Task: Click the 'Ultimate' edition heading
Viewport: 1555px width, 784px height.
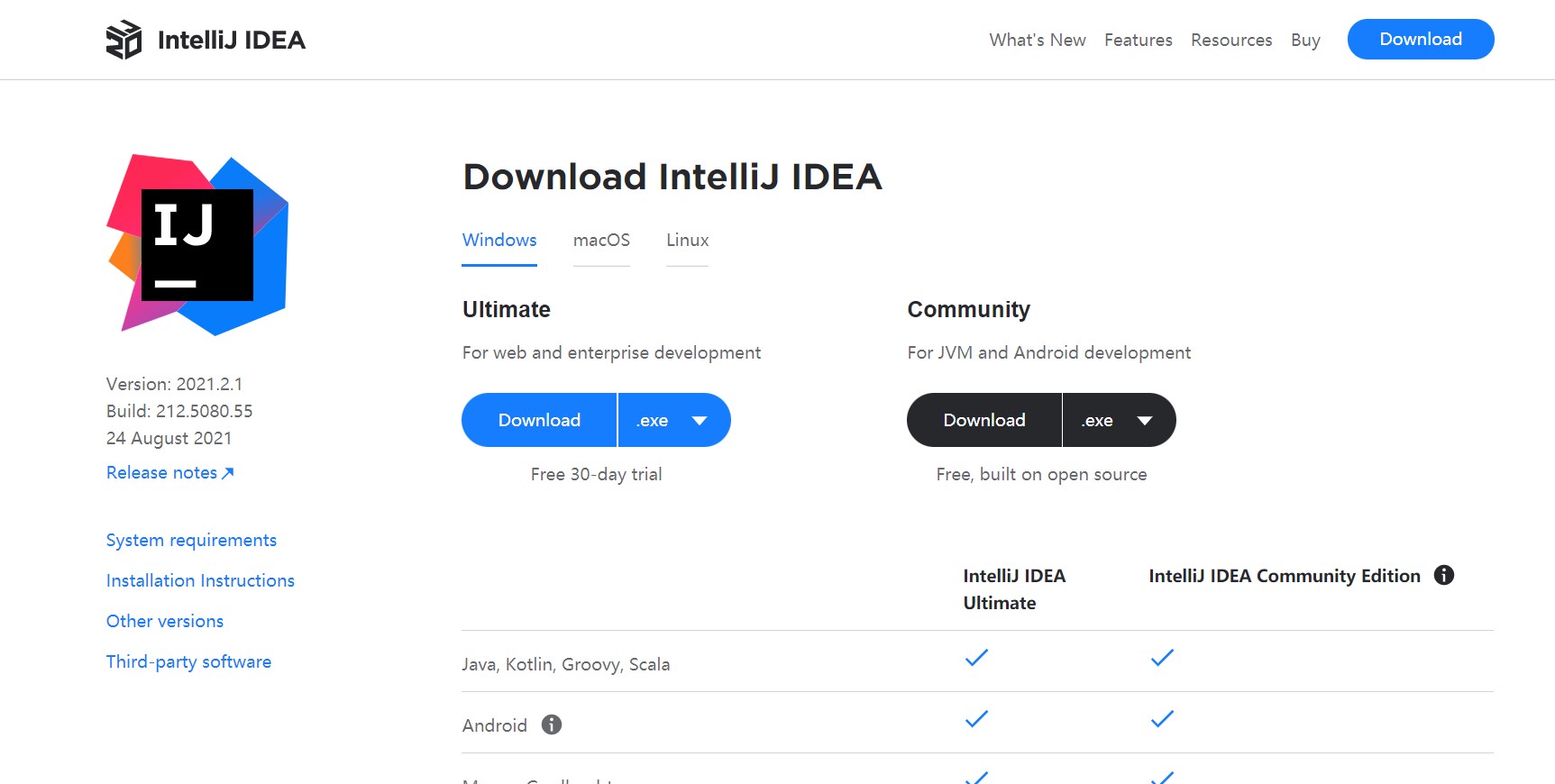Action: [x=507, y=309]
